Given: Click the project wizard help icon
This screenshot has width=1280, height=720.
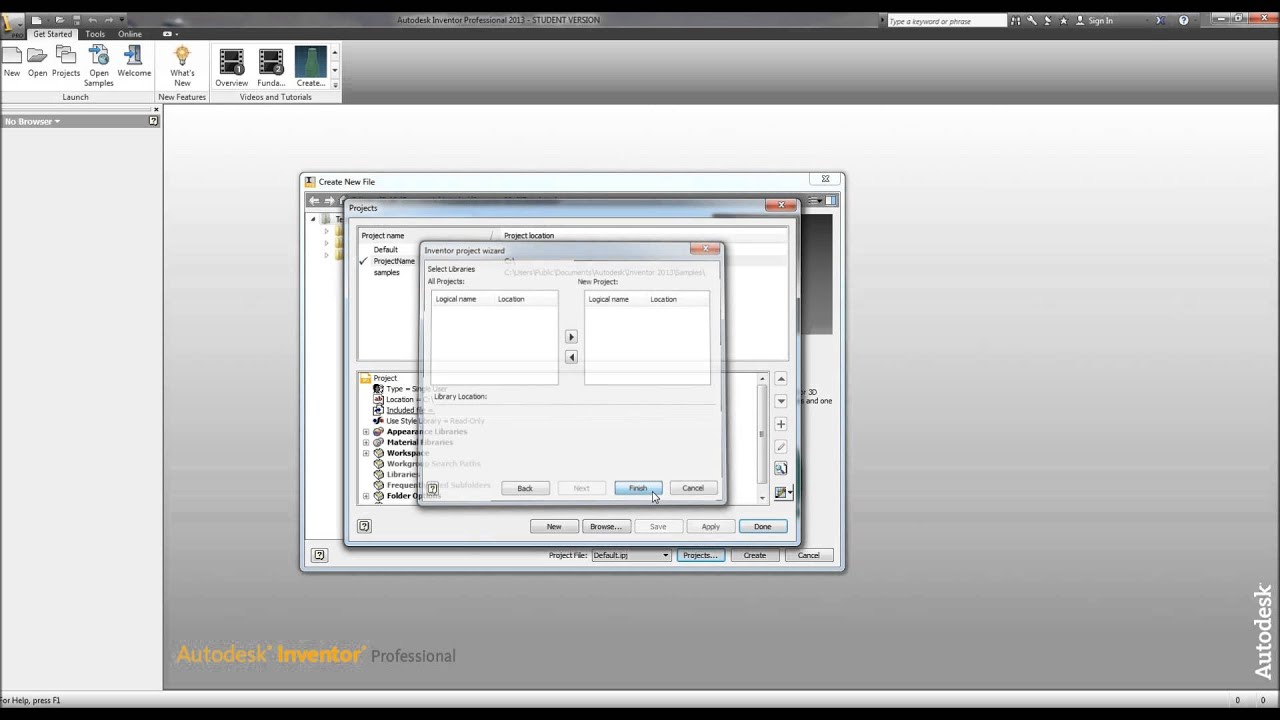Looking at the screenshot, I should pyautogui.click(x=432, y=488).
